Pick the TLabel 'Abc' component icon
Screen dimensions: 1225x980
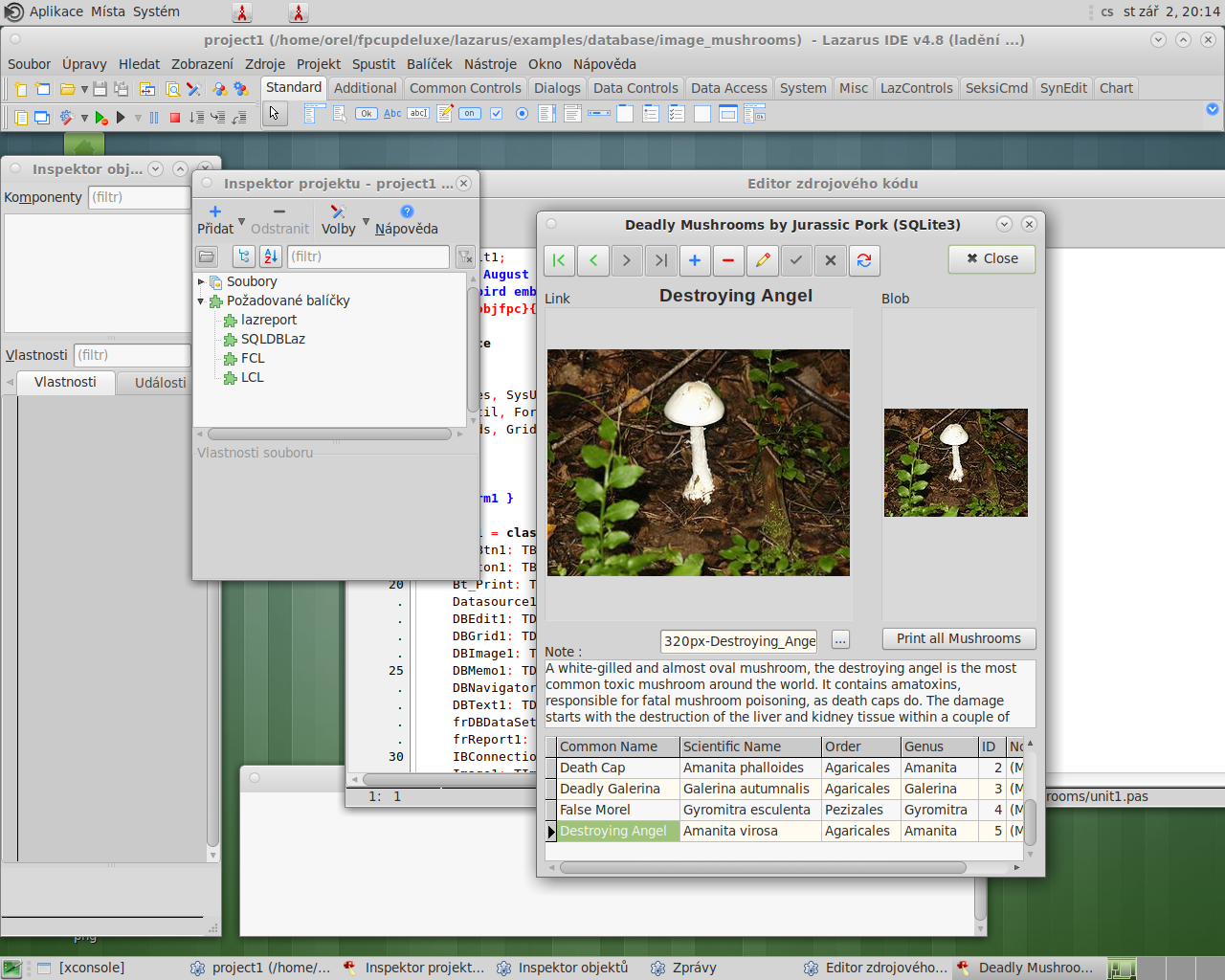tap(392, 114)
